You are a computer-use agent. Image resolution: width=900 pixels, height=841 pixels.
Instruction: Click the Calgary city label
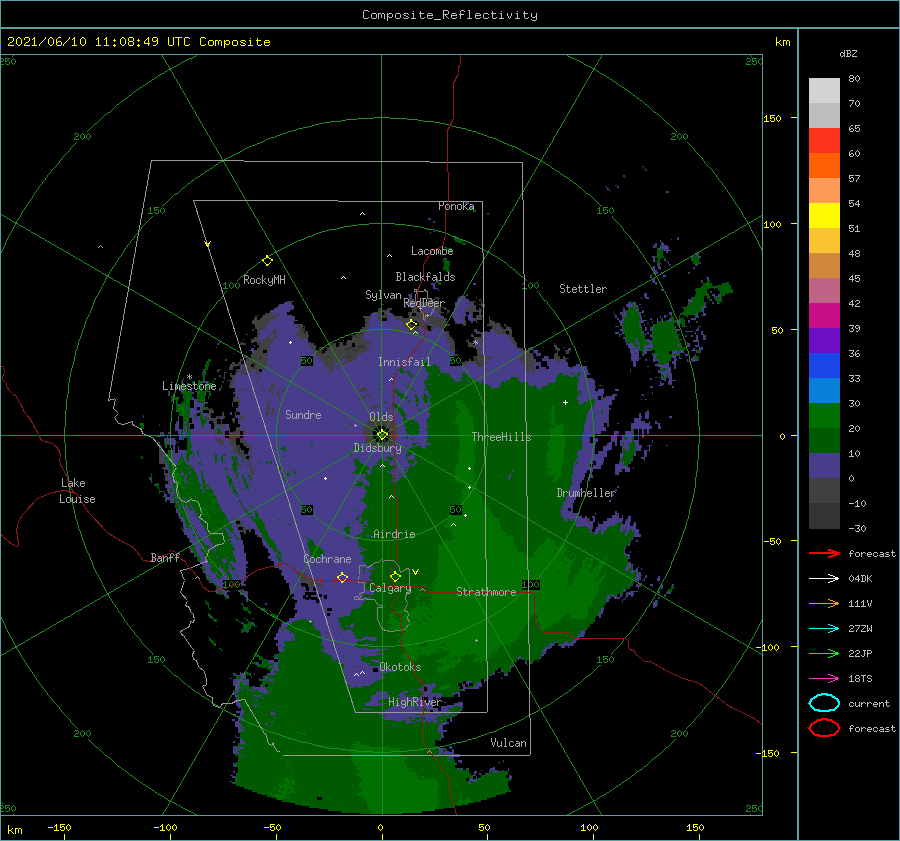(390, 588)
